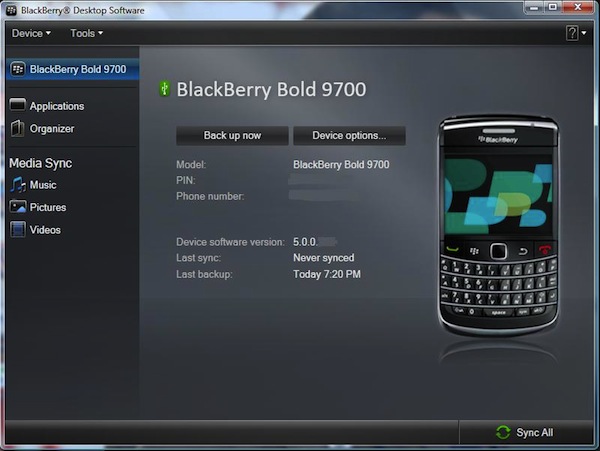Click the Help question mark icon
Screen dimensions: 600x451
572,33
